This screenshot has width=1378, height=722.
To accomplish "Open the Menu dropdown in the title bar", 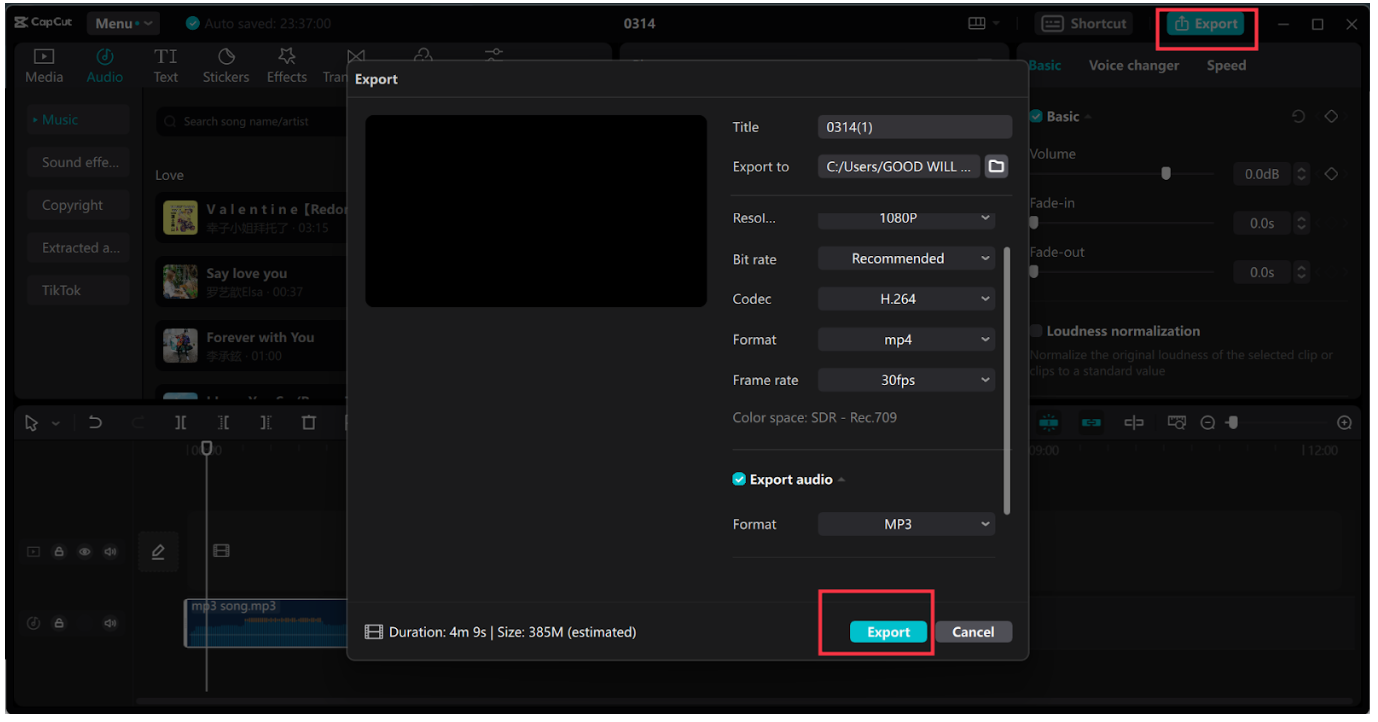I will (x=122, y=22).
